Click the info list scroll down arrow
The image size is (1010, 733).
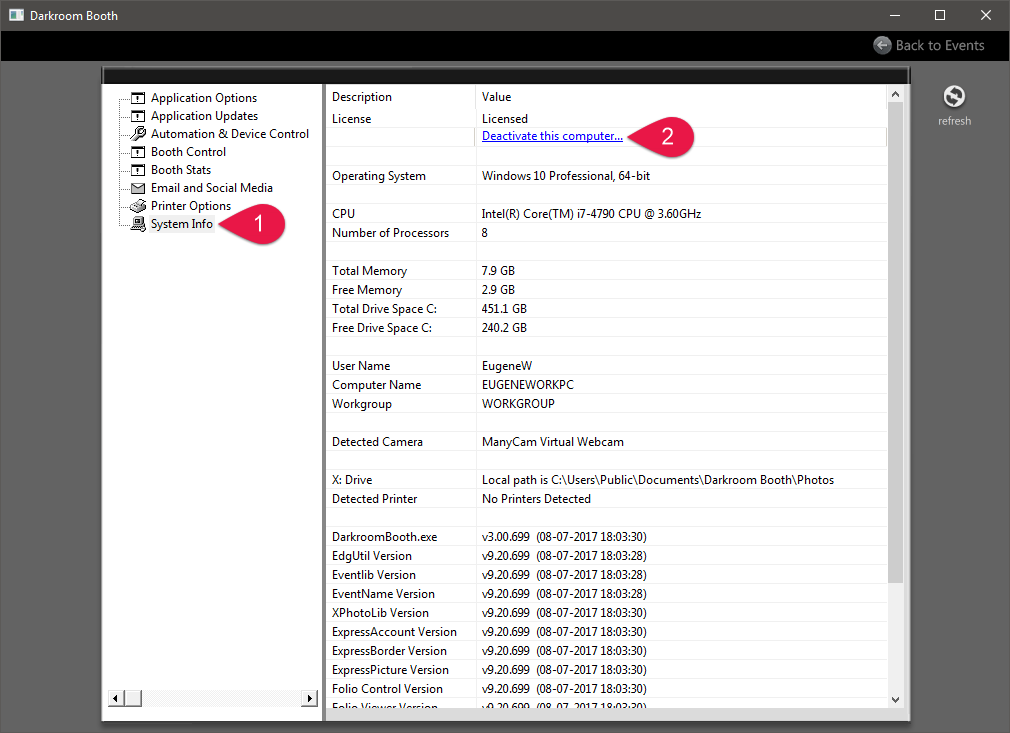pos(895,700)
